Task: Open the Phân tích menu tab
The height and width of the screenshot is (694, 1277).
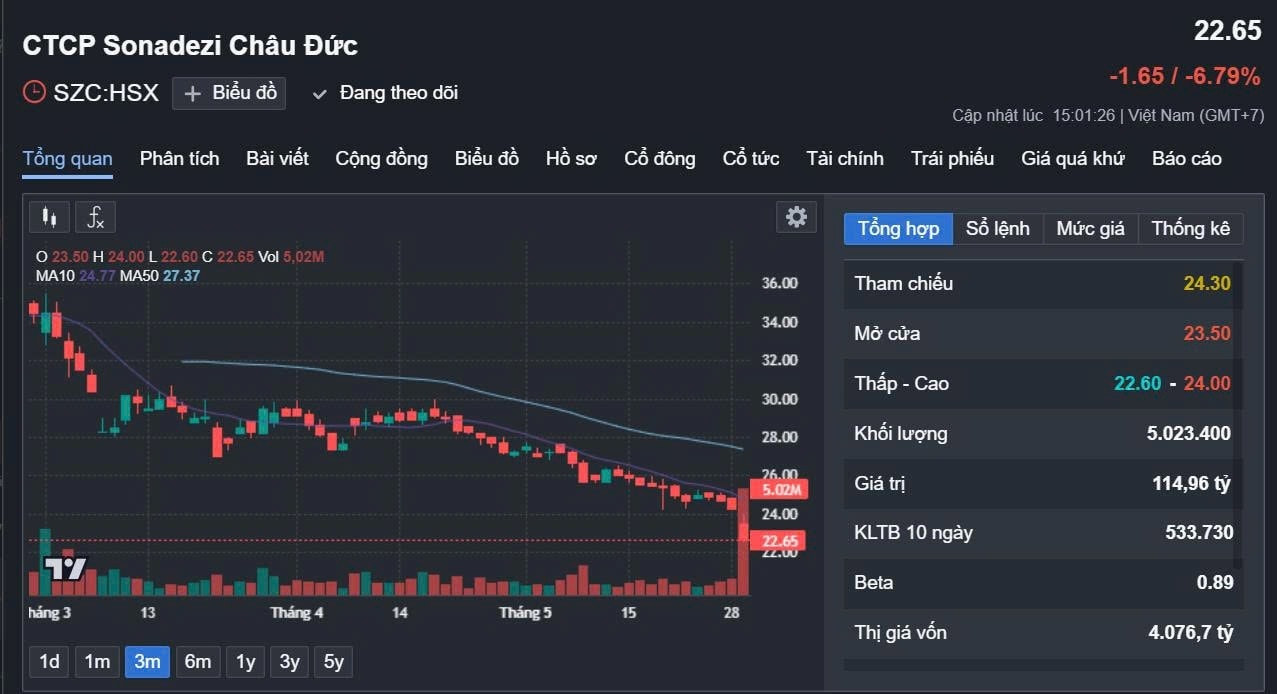Action: coord(179,158)
